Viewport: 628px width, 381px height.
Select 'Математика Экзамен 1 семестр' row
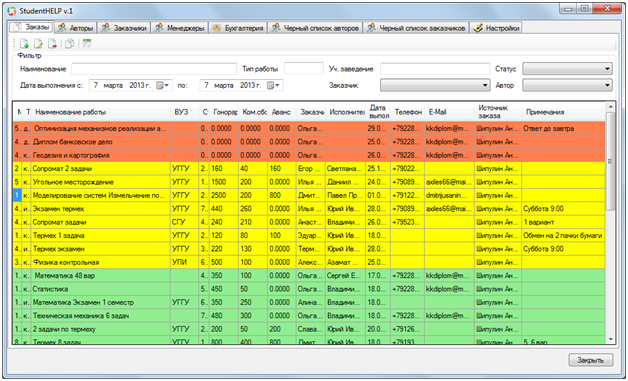click(309, 302)
